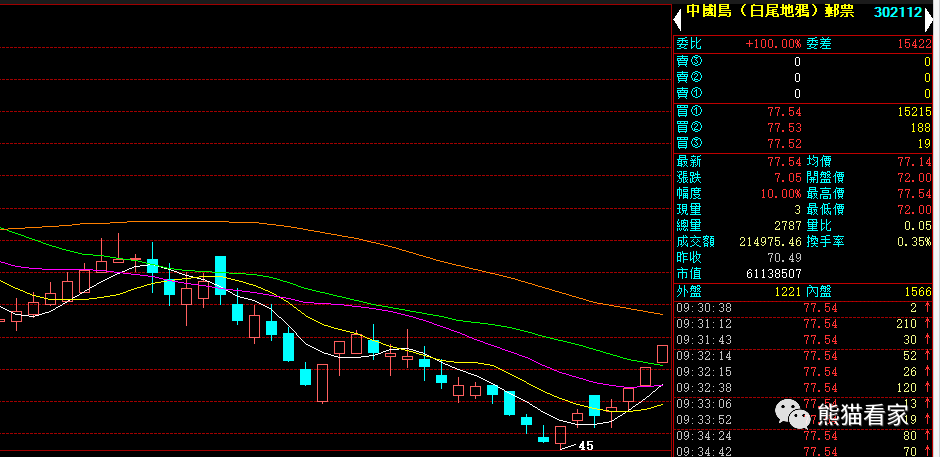Viewport: 940px width, 457px height.
Task: Select the 買② bid price 77.53
Action: pyautogui.click(x=785, y=128)
